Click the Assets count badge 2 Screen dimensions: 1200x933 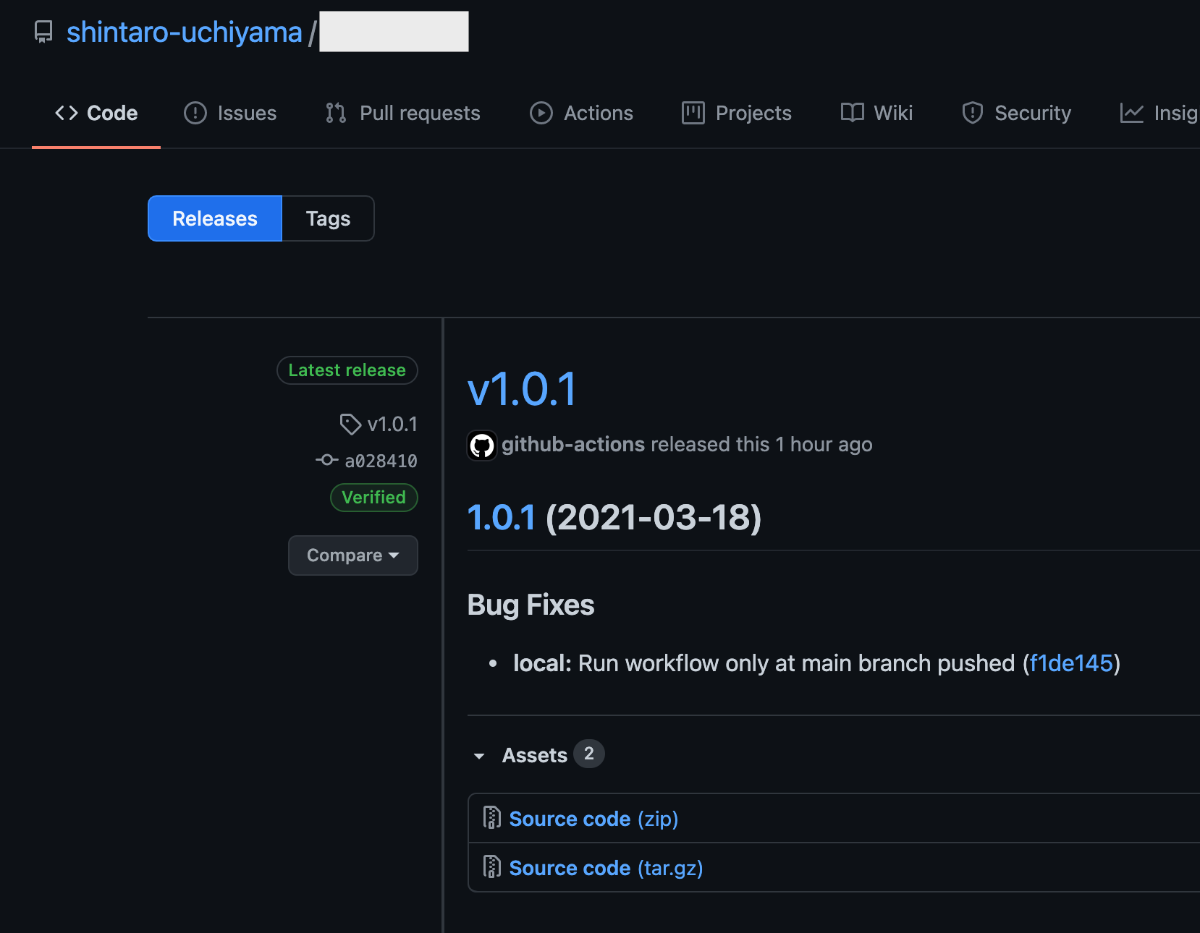pyautogui.click(x=589, y=754)
